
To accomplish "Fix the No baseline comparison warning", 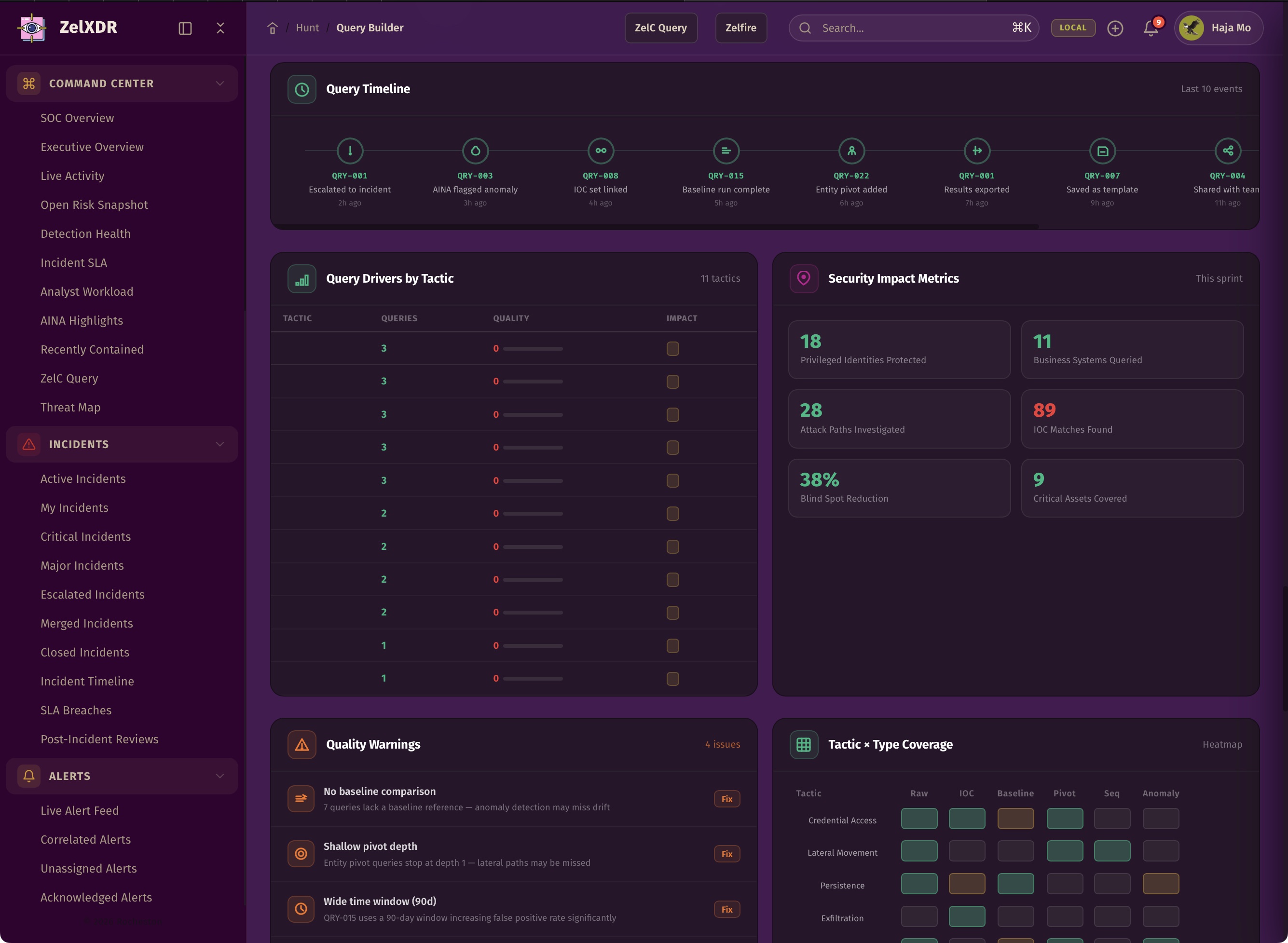I will (726, 799).
